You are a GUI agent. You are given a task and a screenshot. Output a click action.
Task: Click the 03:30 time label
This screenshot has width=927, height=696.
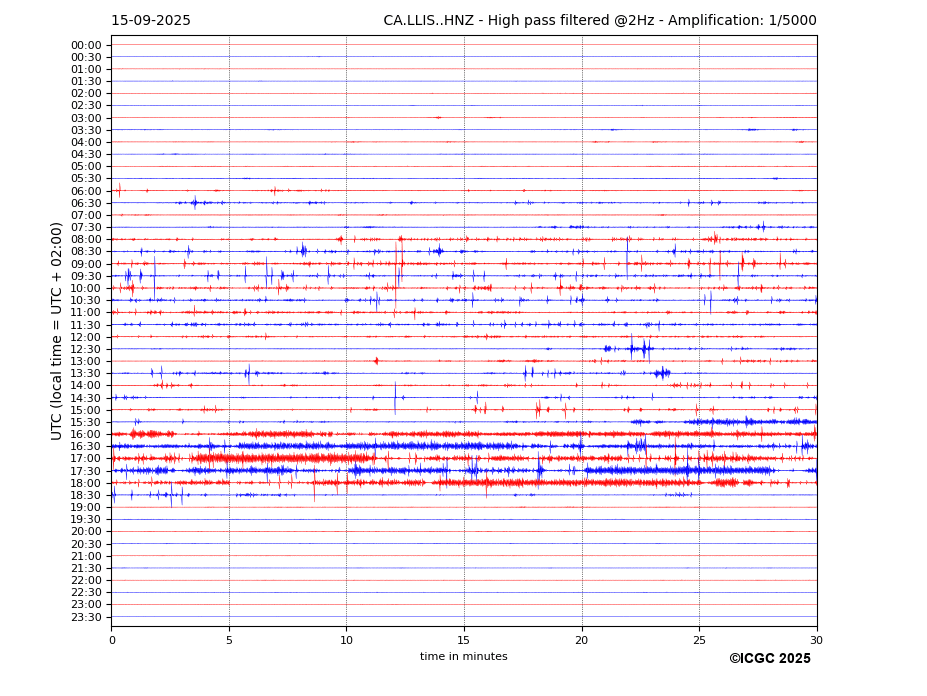tap(86, 130)
